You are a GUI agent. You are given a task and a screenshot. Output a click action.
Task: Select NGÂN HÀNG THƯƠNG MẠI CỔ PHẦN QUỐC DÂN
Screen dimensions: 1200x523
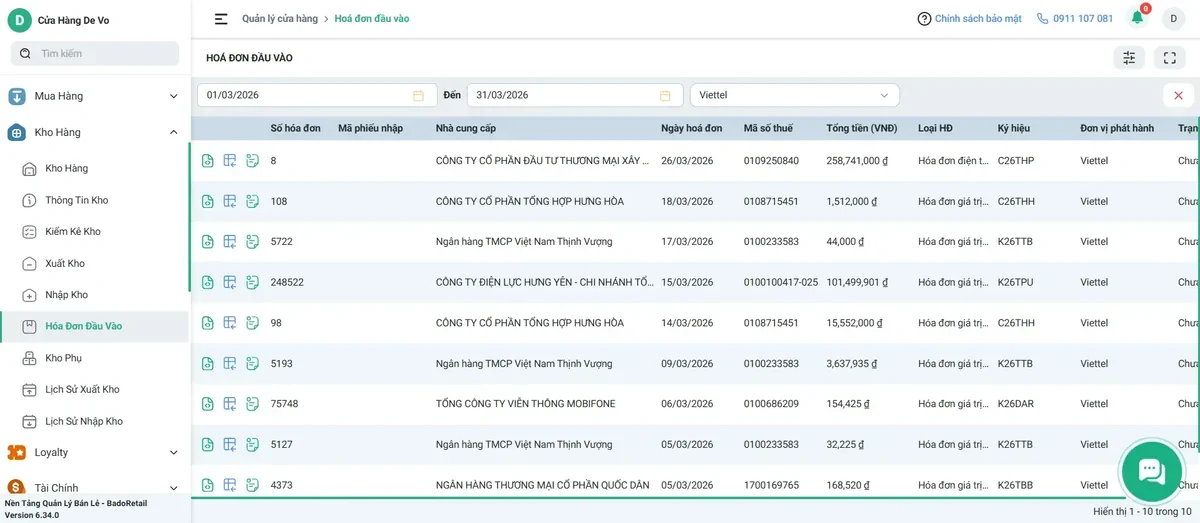coord(543,485)
